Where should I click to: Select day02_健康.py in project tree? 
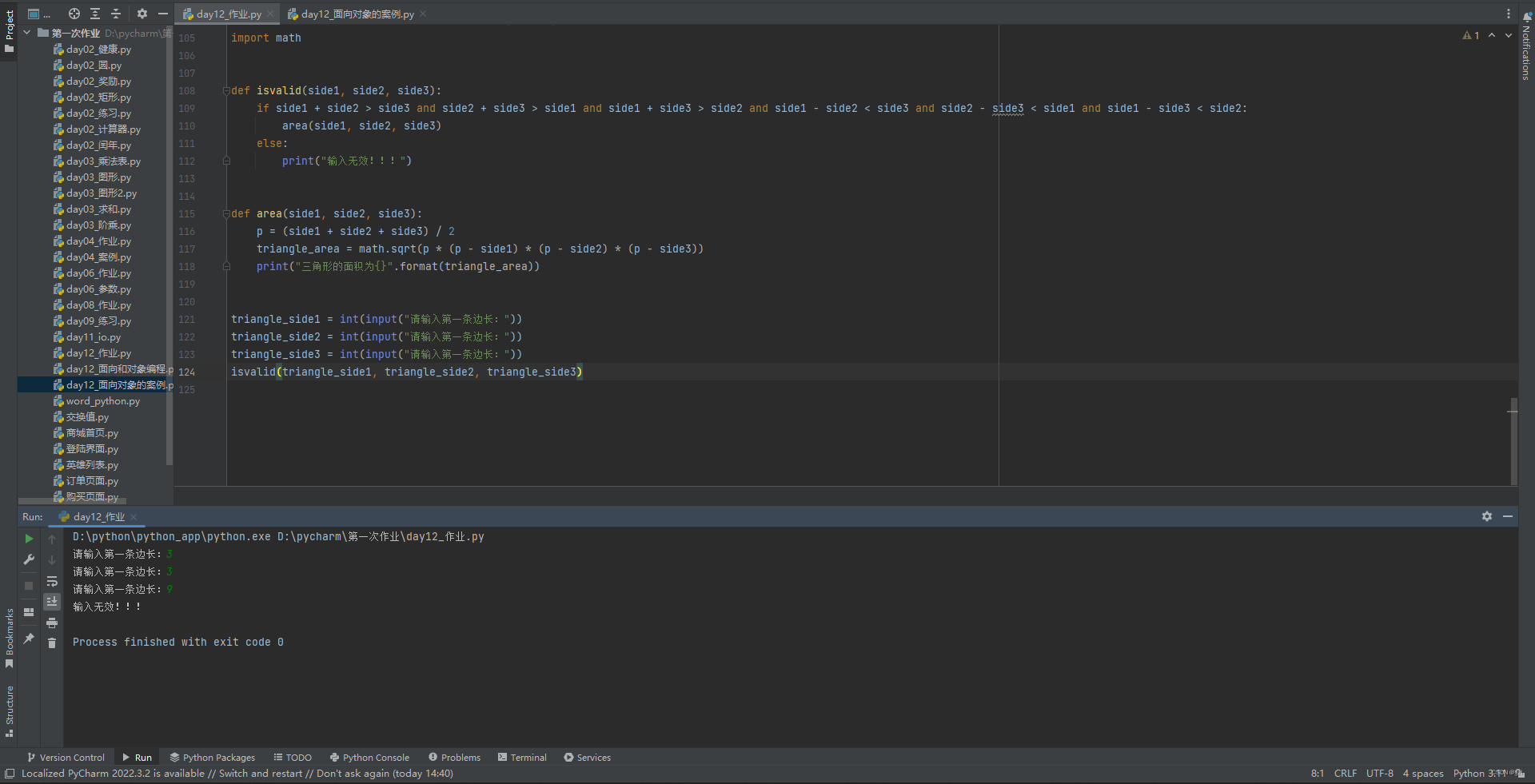(98, 49)
